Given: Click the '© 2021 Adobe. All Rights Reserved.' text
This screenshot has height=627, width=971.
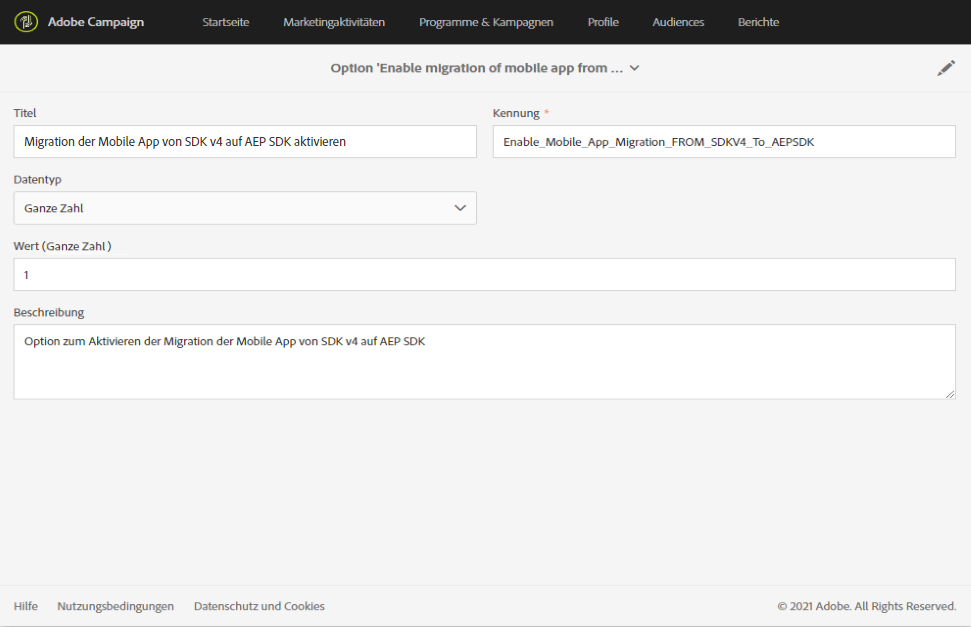Looking at the screenshot, I should [x=866, y=606].
